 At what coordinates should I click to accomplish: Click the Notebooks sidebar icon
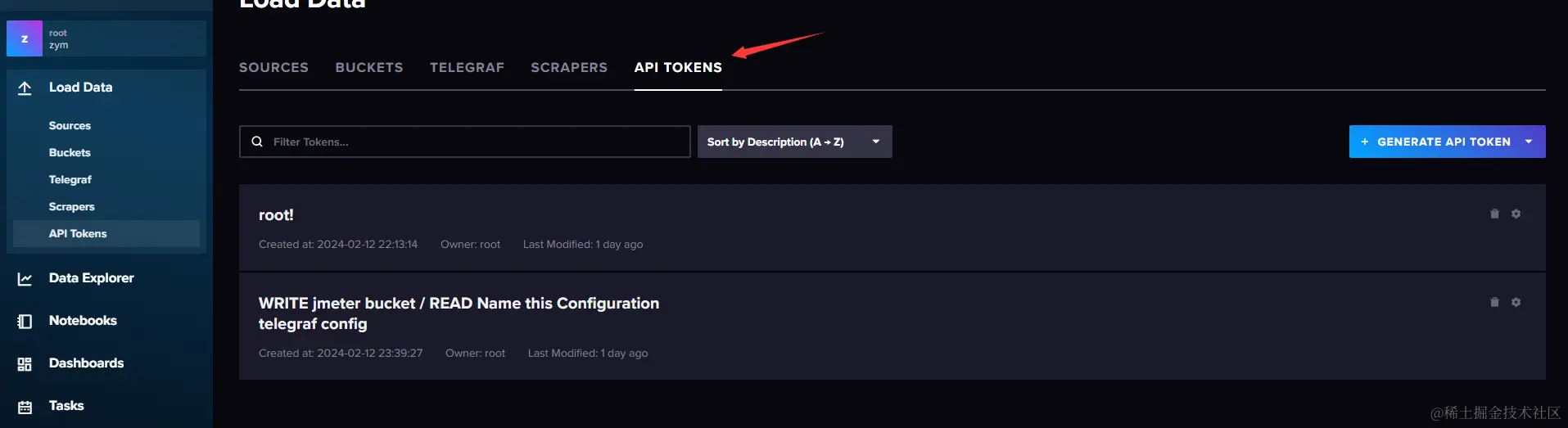pyautogui.click(x=25, y=322)
